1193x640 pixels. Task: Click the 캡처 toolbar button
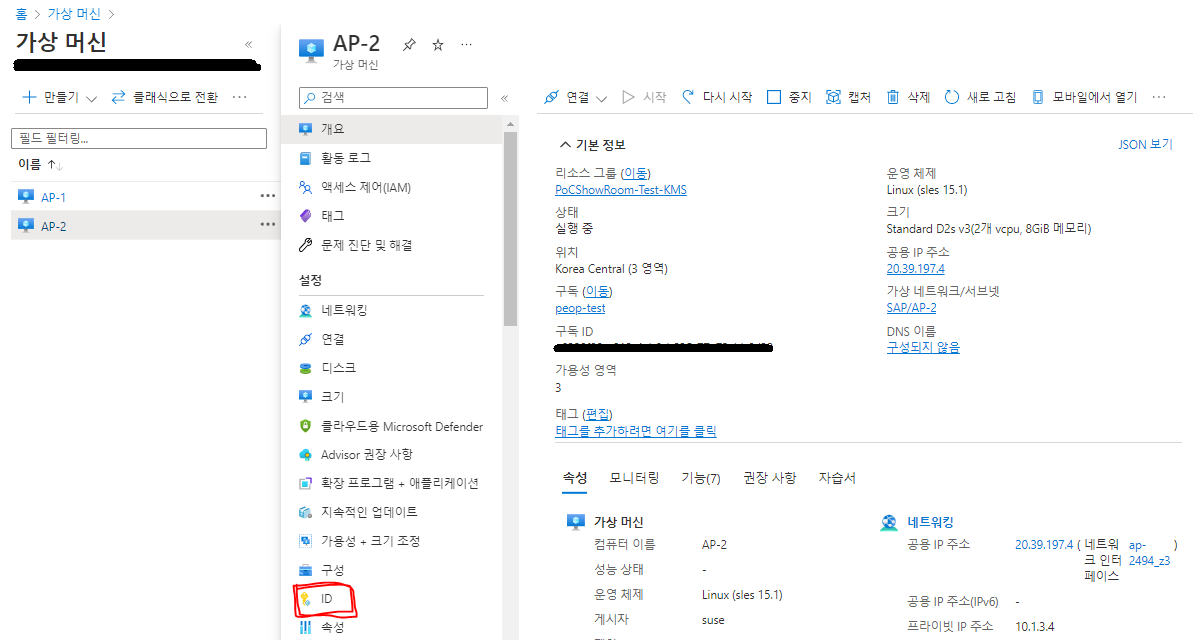pos(848,97)
